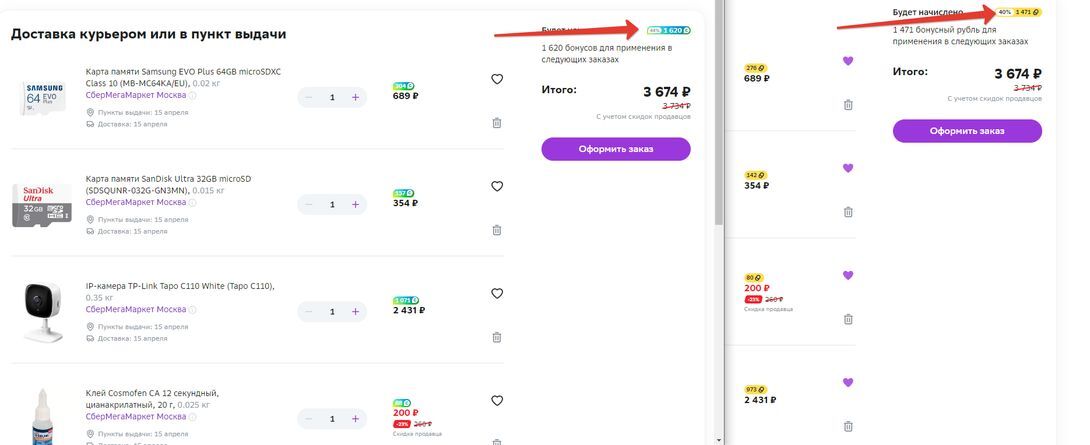Viewport: 1090px width, 445px height.
Task: Remove SanDisk Ultra 32GB from cart
Action: 496,230
